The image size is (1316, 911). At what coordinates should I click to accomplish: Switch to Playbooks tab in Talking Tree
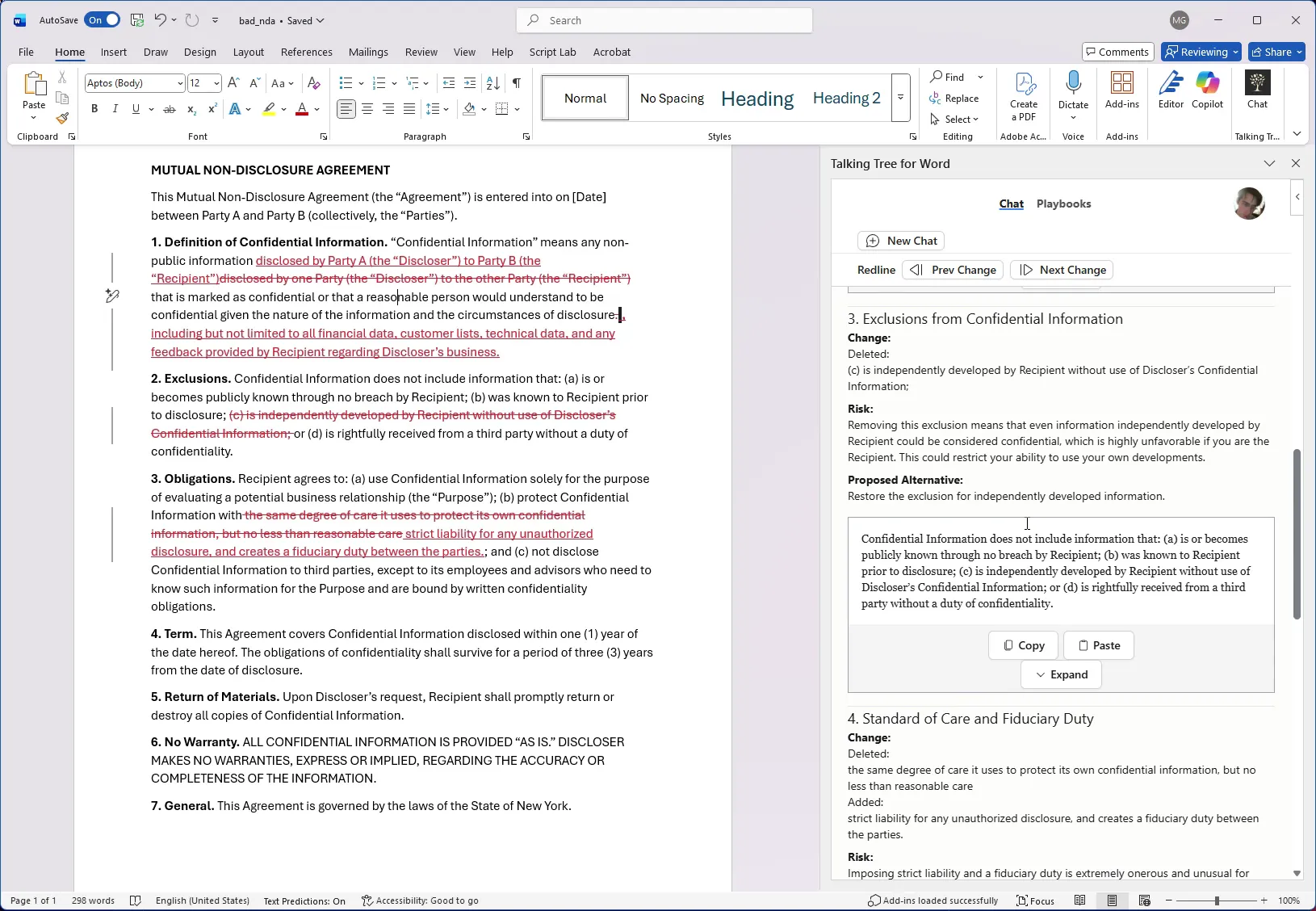1063,204
